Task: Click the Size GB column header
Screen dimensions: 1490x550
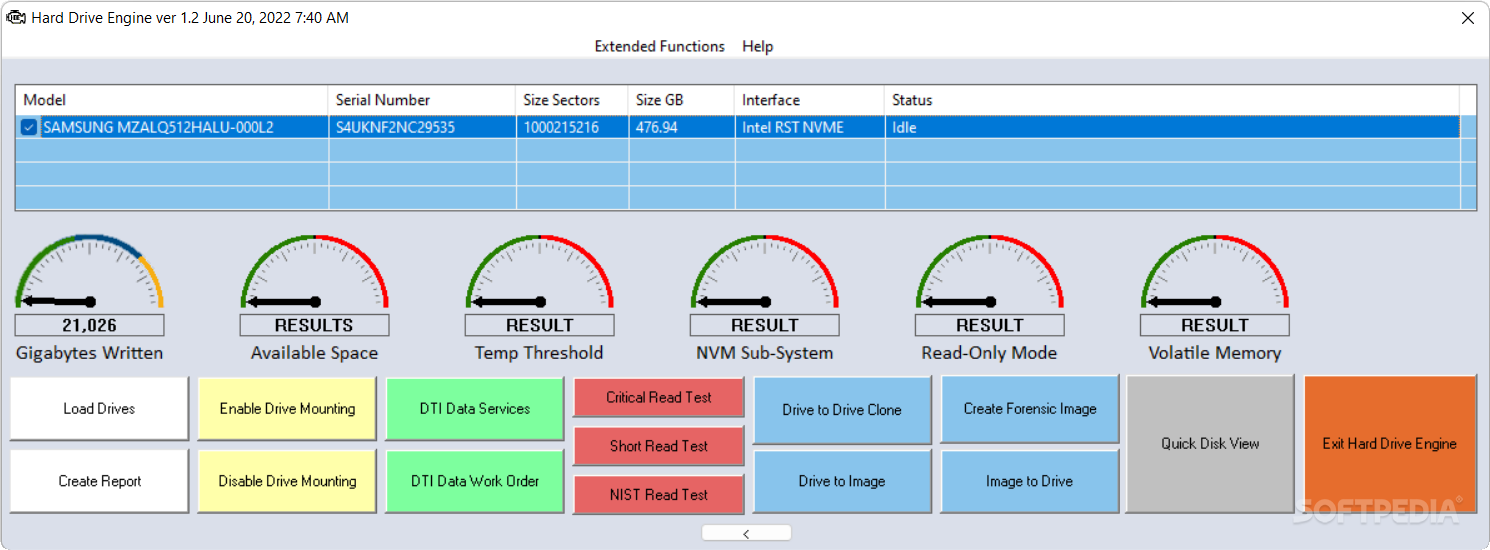Action: (x=681, y=100)
